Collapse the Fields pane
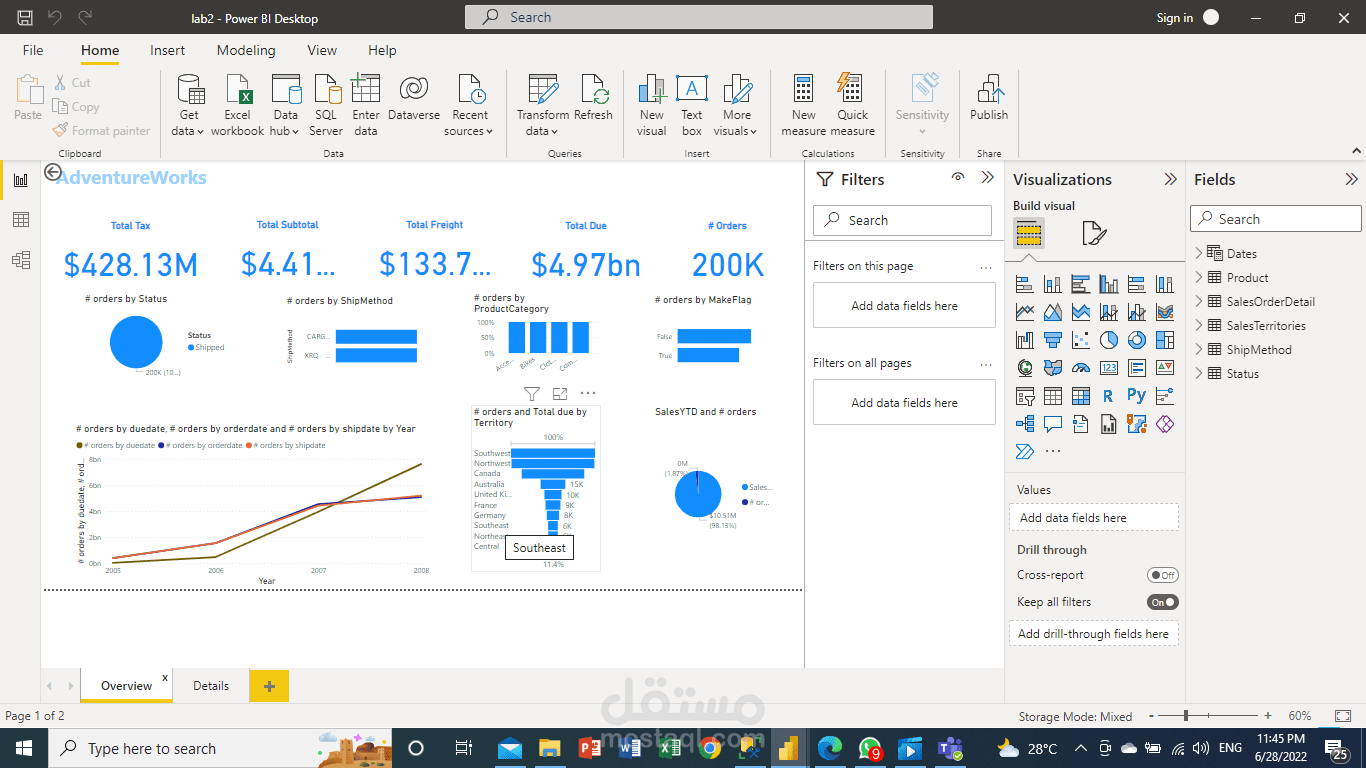The height and width of the screenshot is (768, 1366). click(x=1351, y=179)
